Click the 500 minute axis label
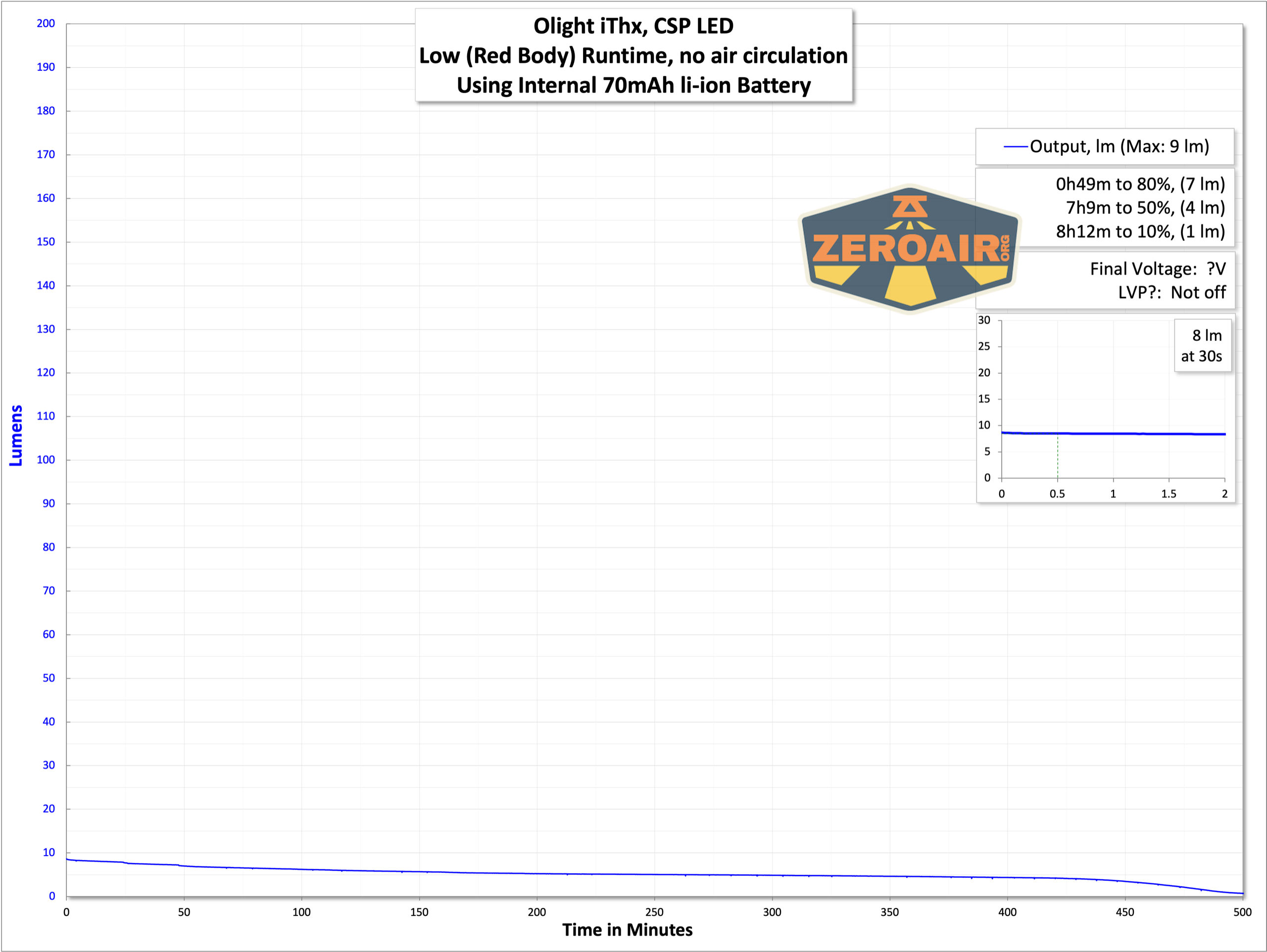Viewport: 1267px width, 952px height. coord(1242,912)
